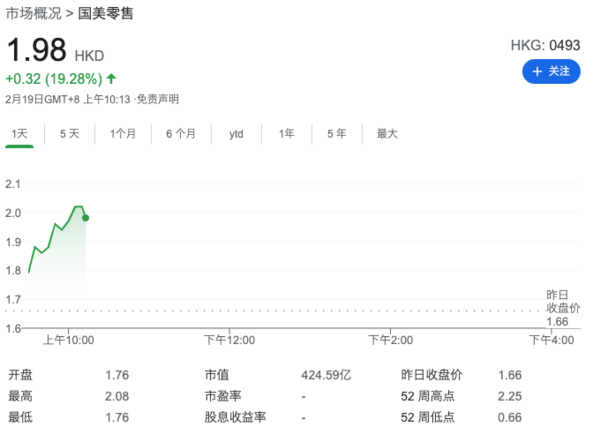Click the 下午12:00 axis label

pyautogui.click(x=230, y=340)
